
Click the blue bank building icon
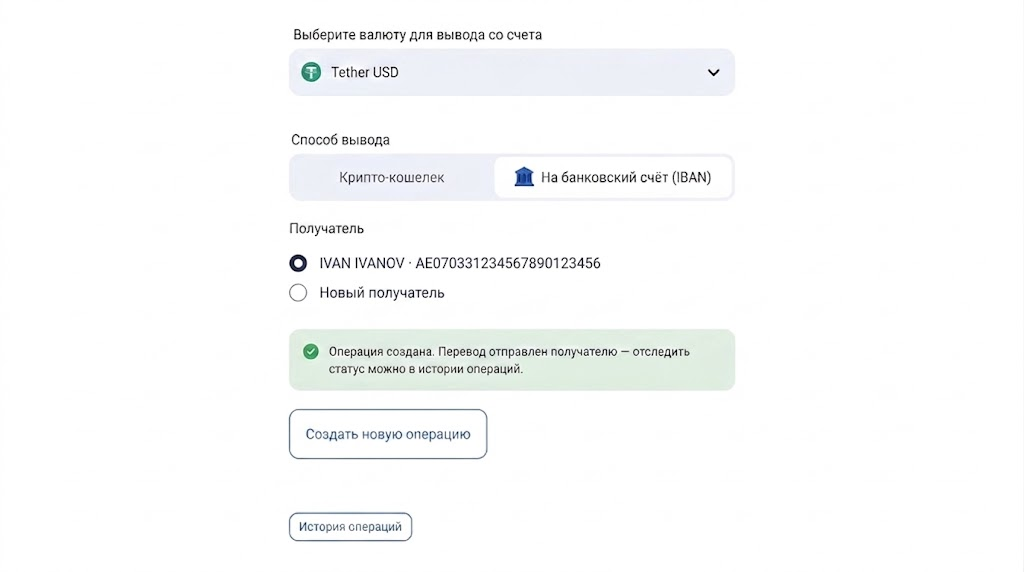[x=524, y=177]
